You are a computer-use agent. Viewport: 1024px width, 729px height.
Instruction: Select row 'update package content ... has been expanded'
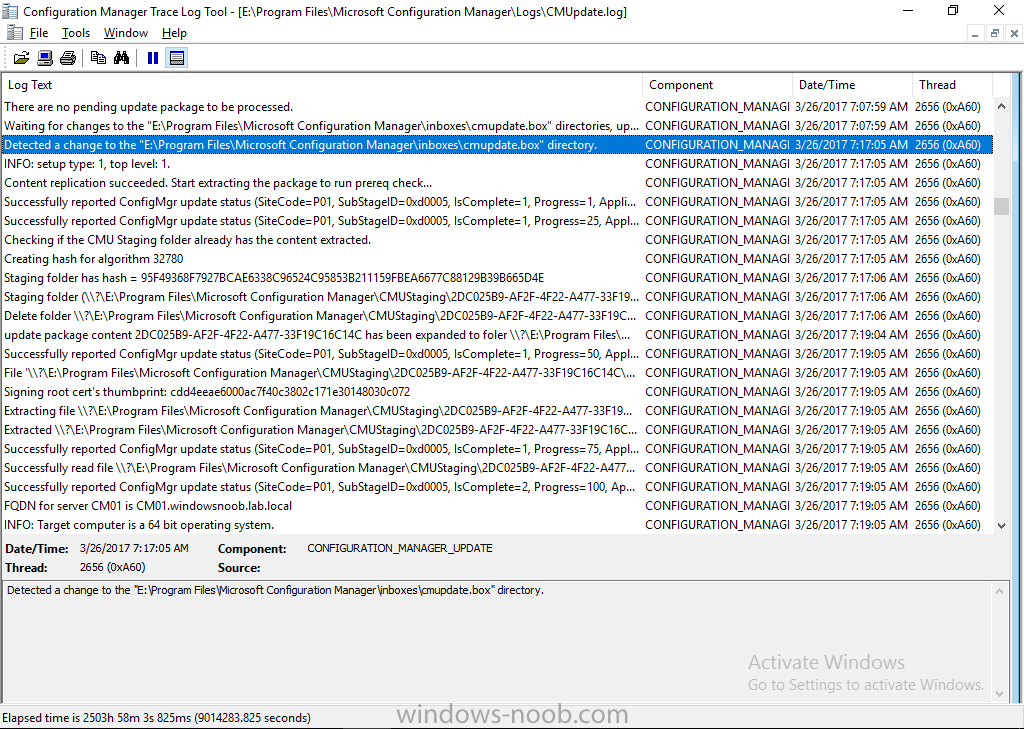coord(498,334)
